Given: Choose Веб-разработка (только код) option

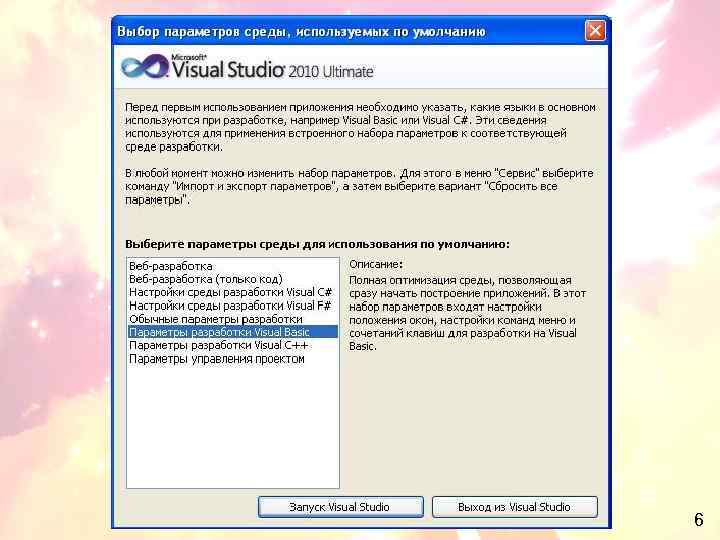Looking at the screenshot, I should point(206,279).
